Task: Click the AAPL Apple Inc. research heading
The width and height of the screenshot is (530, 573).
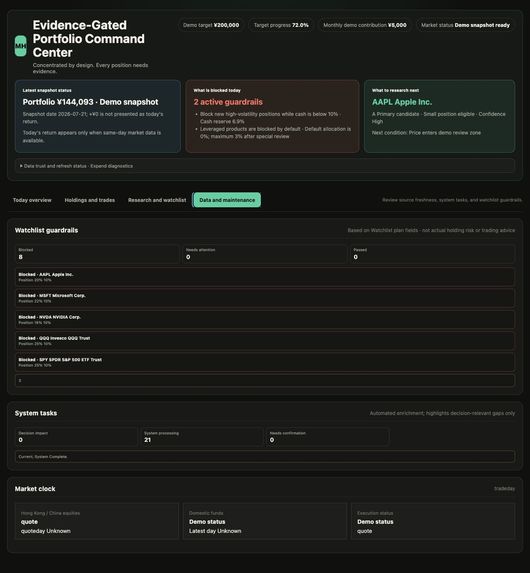Action: coord(402,102)
